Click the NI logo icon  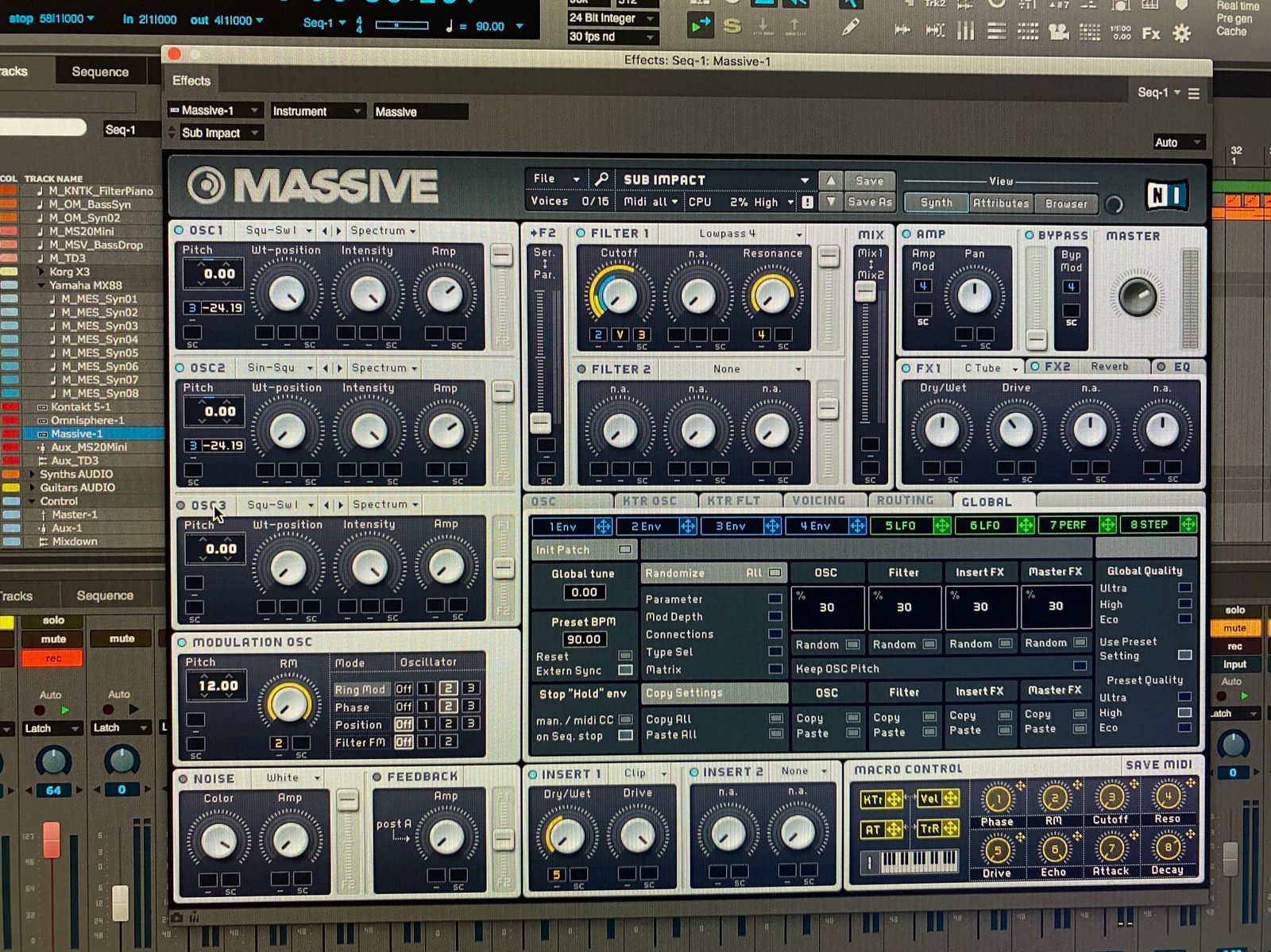pos(1166,195)
